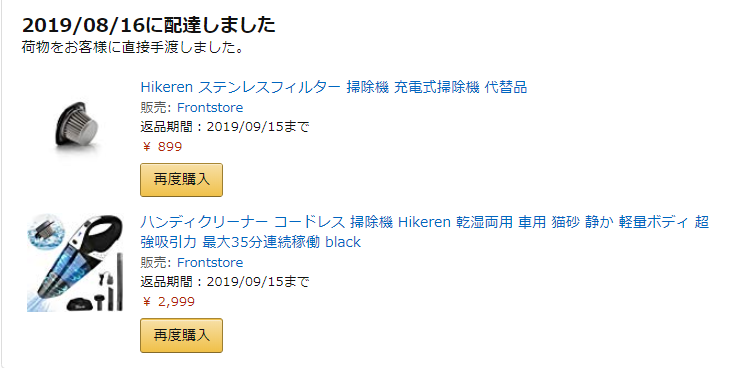
Task: Click the vacuum cleaner's 返品期間 2019/09/15まで text
Action: coord(225,282)
